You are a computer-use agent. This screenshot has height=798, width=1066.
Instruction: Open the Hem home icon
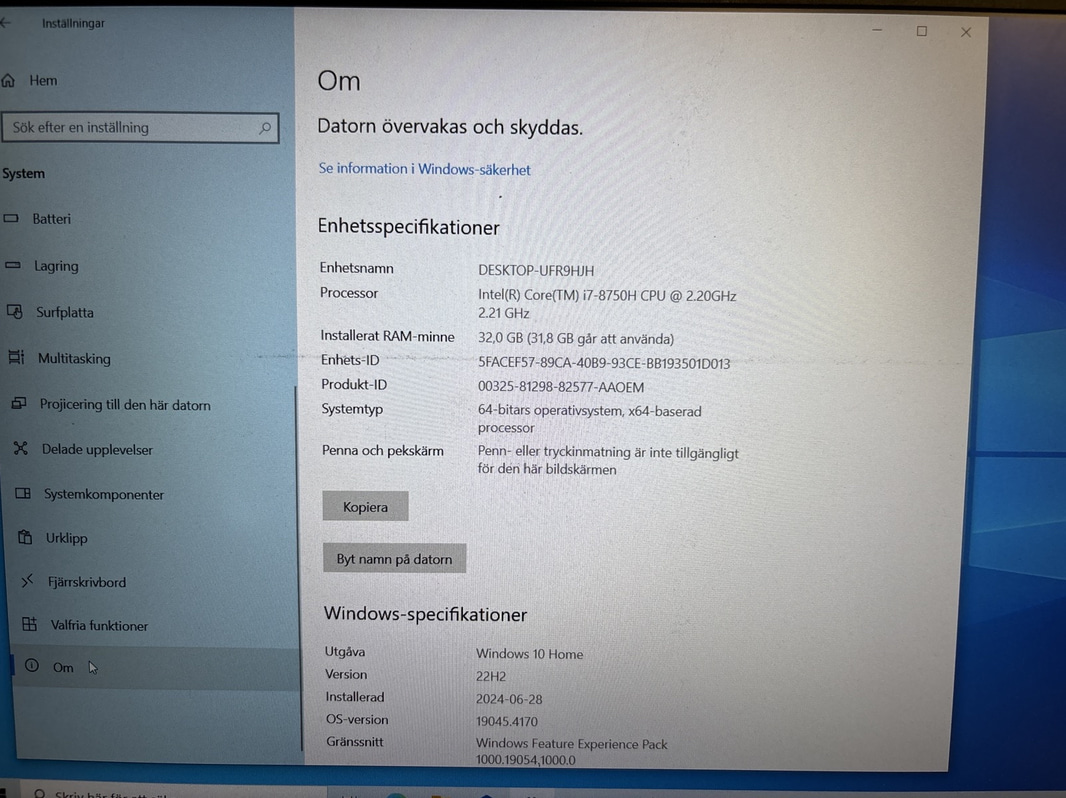tap(8, 81)
